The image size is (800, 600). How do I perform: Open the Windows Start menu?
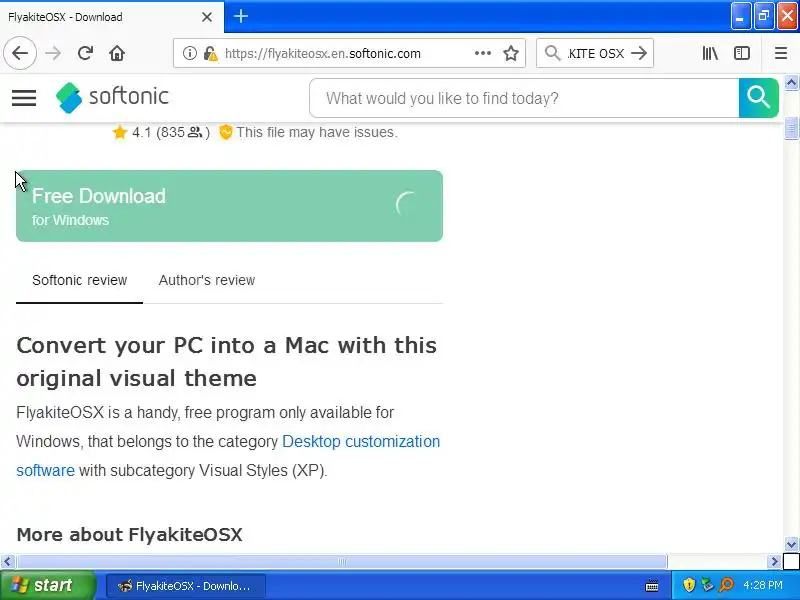click(x=48, y=585)
